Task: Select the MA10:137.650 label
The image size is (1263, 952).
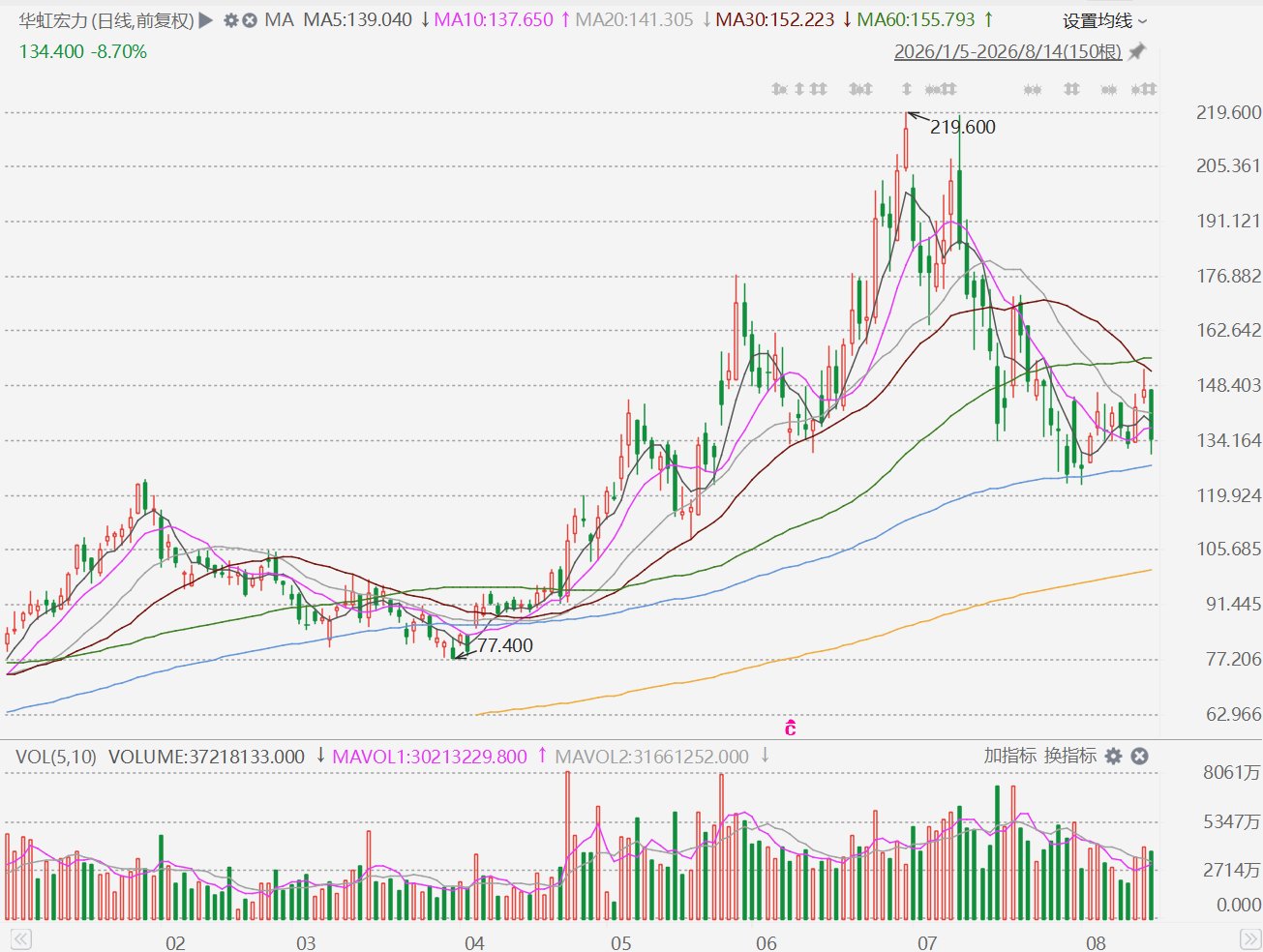Action: 494,20
